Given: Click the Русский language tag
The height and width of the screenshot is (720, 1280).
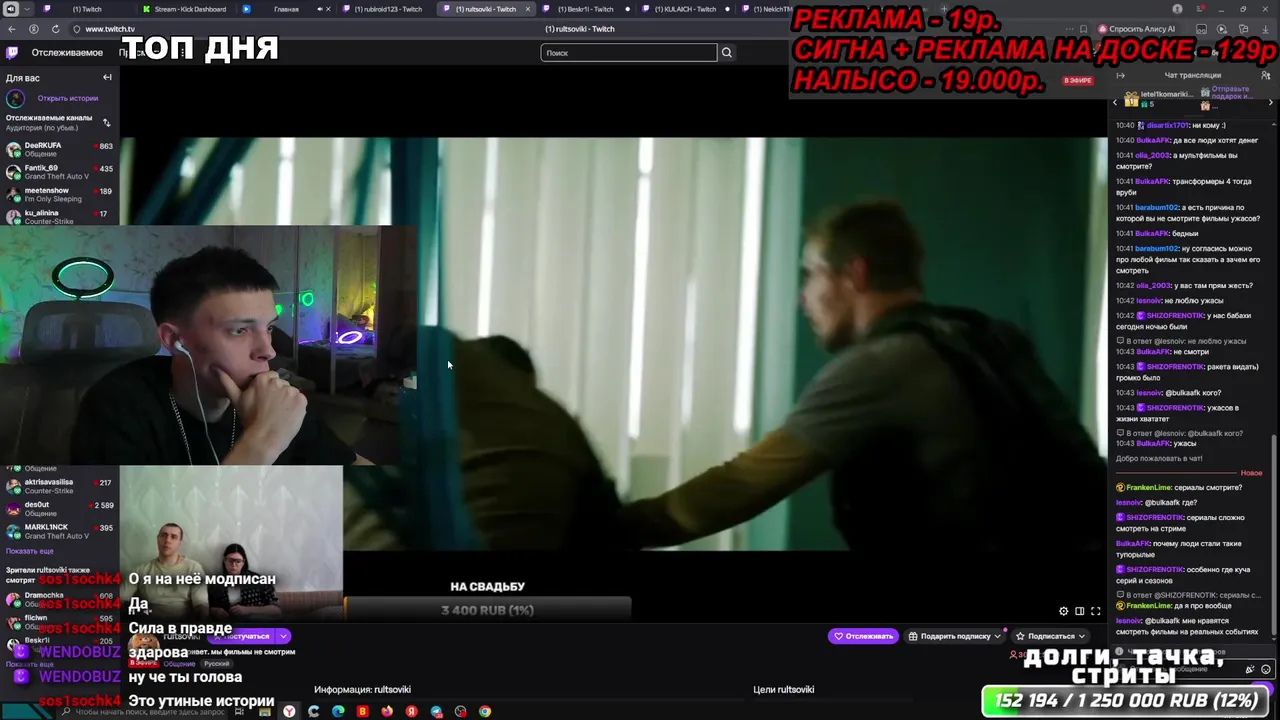Looking at the screenshot, I should pos(216,664).
